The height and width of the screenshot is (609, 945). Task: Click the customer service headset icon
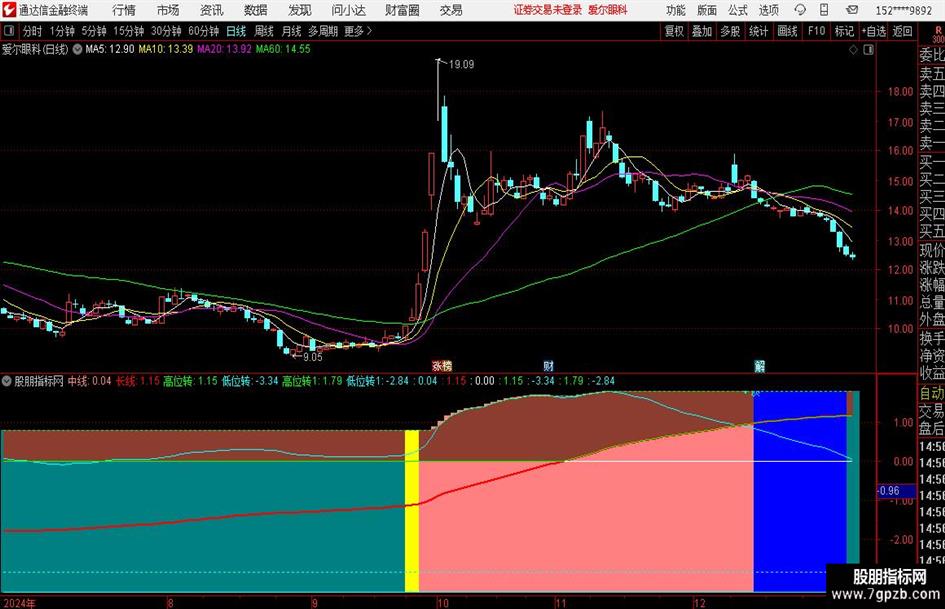coord(800,10)
